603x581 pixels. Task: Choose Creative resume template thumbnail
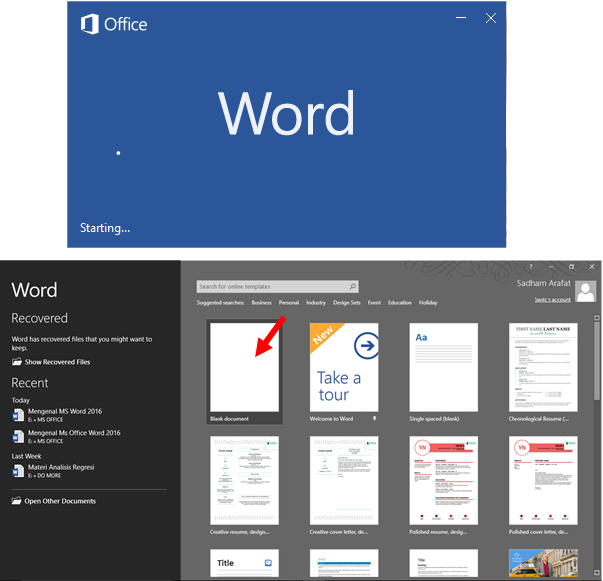(x=244, y=480)
